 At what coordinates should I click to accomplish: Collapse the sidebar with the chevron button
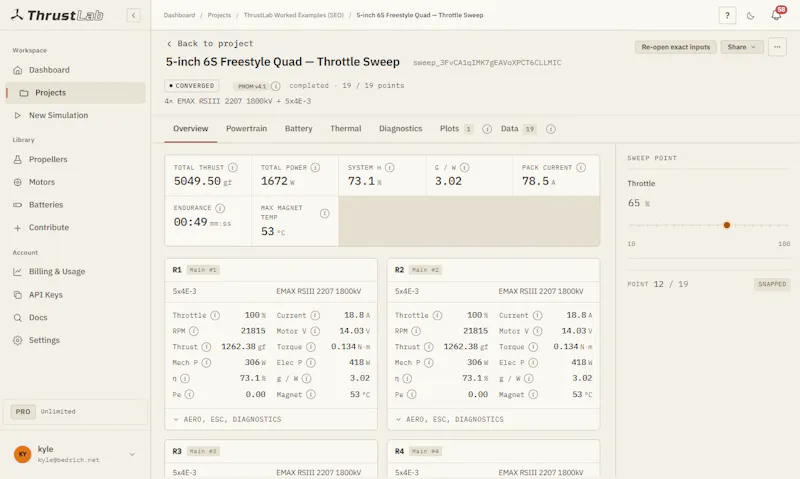point(133,15)
